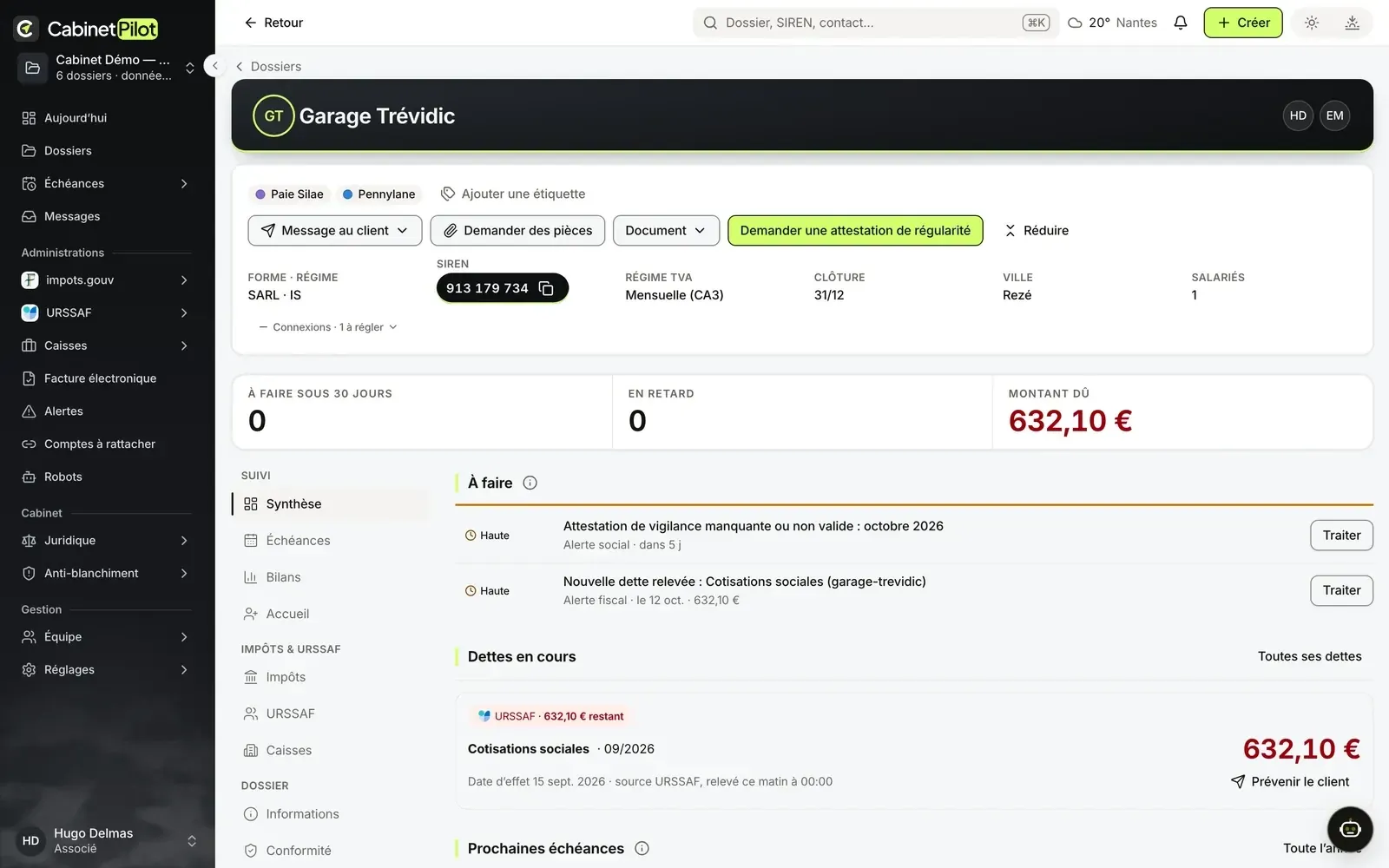This screenshot has height=868, width=1389.
Task: Select the Impôts tab
Action: (330, 677)
